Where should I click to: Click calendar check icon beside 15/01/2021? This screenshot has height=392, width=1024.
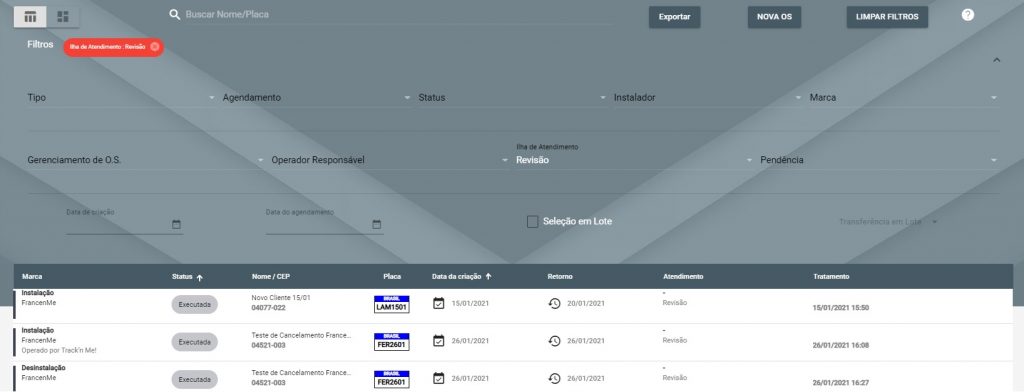[439, 303]
